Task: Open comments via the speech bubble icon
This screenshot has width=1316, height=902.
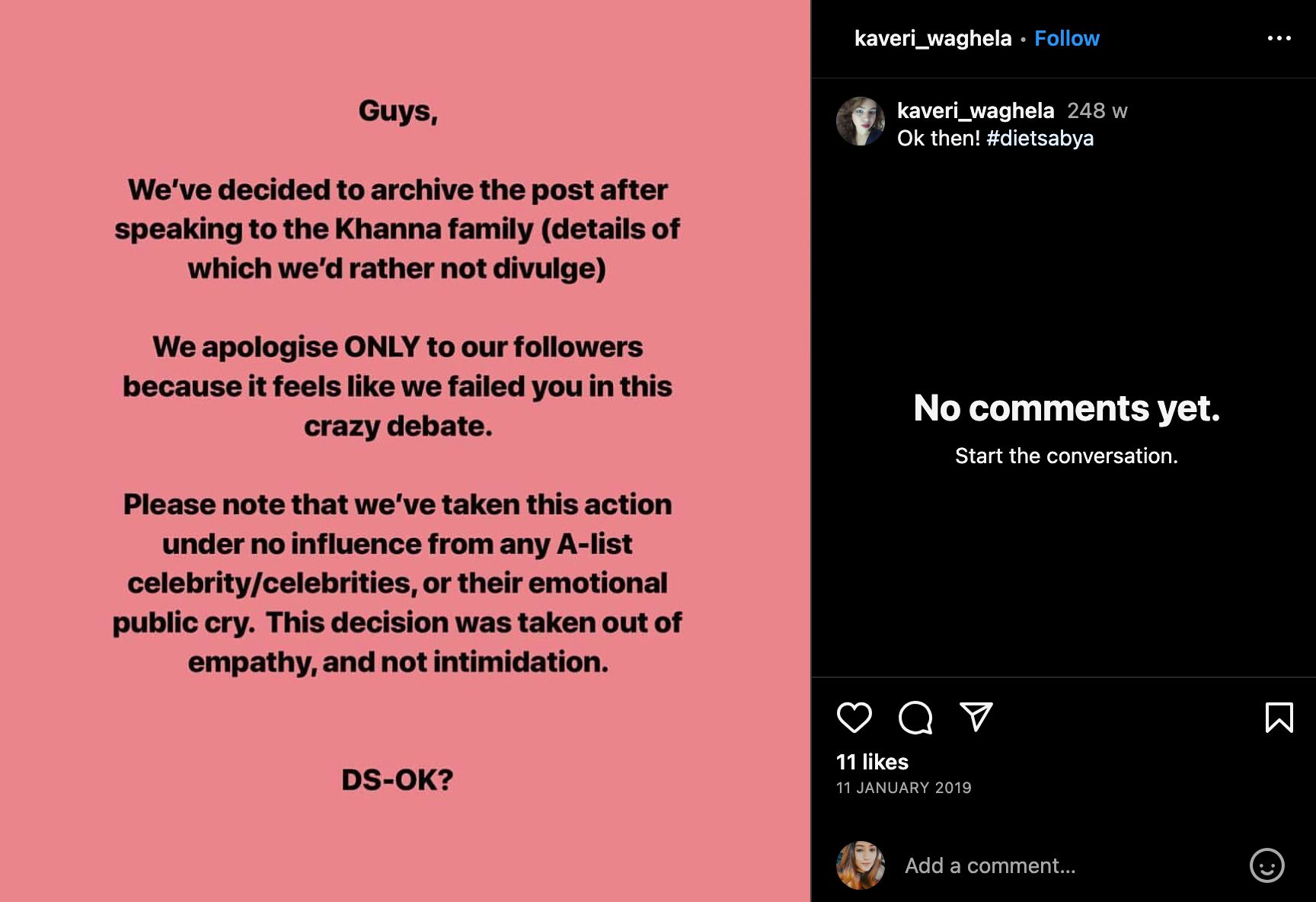Action: [915, 717]
